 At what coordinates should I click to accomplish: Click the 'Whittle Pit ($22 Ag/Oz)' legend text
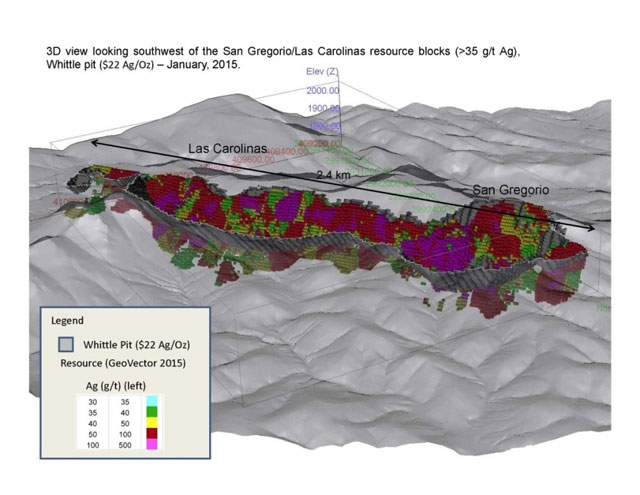[137, 345]
